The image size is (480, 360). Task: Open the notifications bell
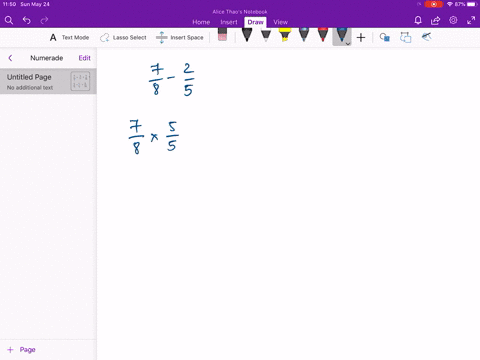tap(418, 20)
